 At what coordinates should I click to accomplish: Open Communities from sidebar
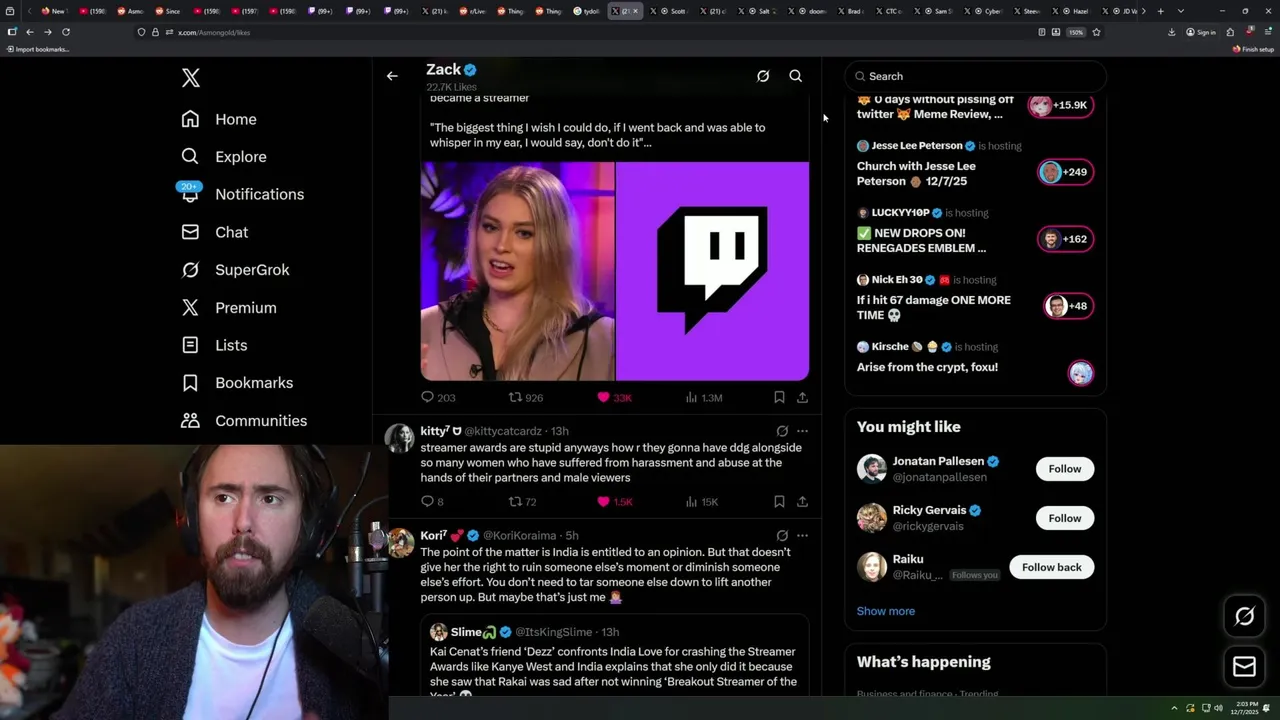point(244,421)
